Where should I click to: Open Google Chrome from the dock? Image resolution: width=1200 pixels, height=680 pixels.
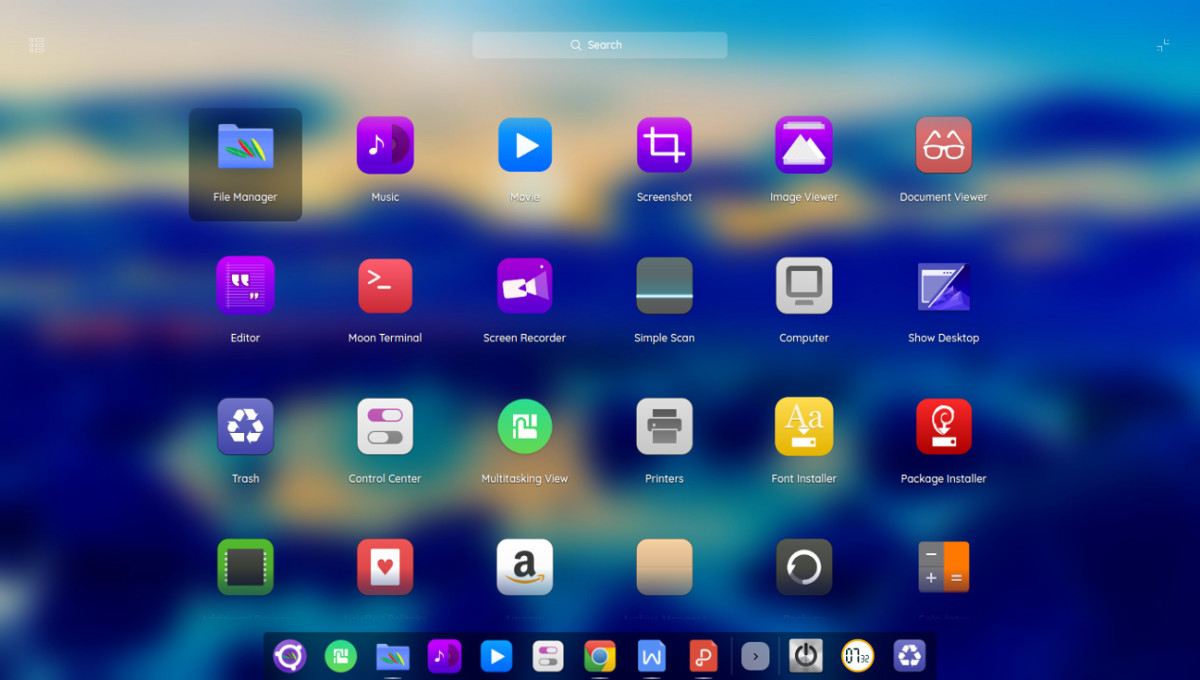[x=600, y=656]
